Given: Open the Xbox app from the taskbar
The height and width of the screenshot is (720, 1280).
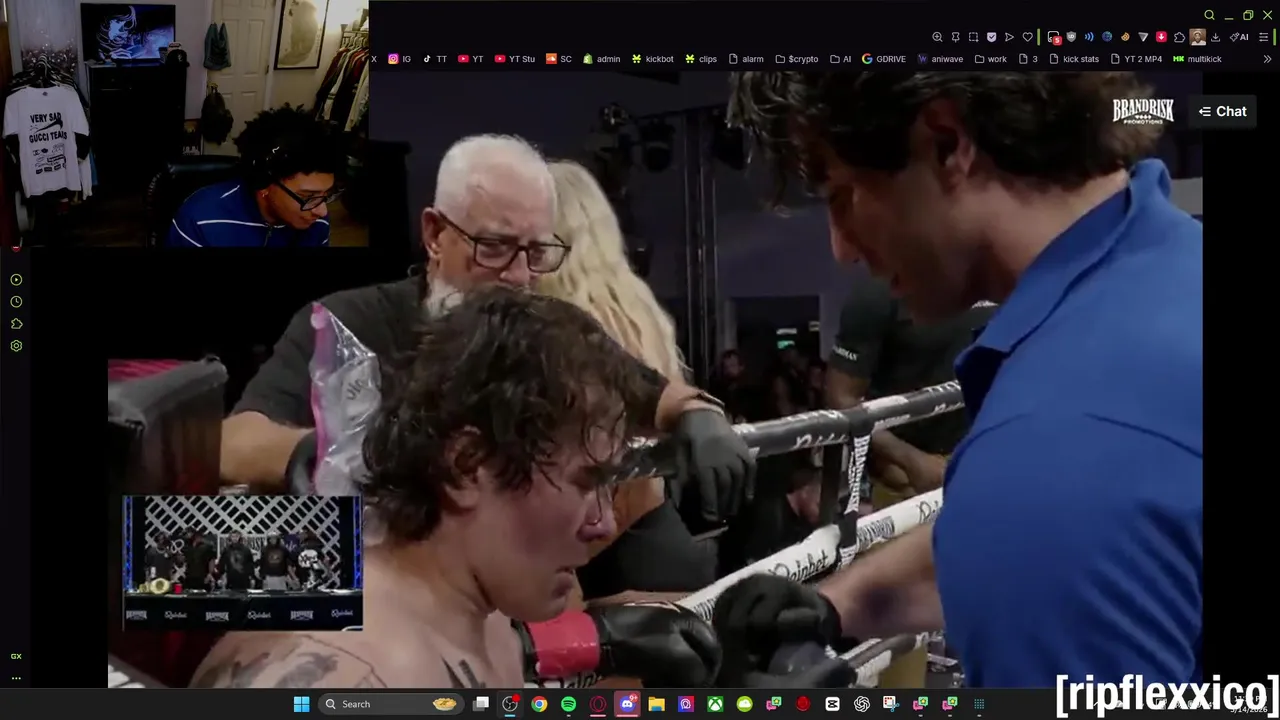Looking at the screenshot, I should (x=715, y=704).
